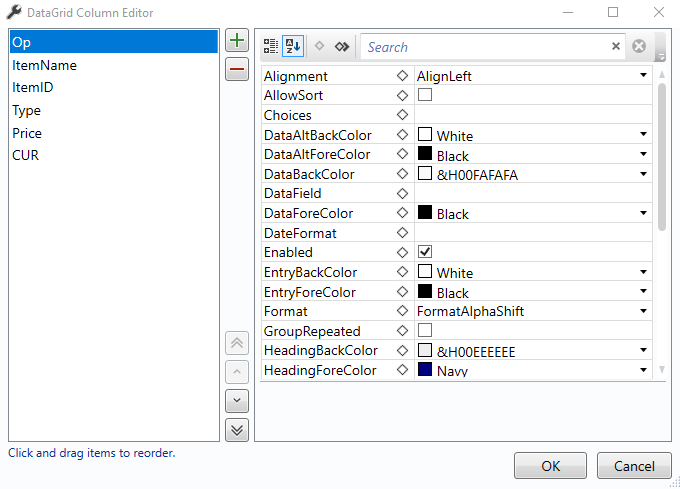Toggle the GroupRepeated checkbox
The width and height of the screenshot is (680, 489).
tap(425, 330)
